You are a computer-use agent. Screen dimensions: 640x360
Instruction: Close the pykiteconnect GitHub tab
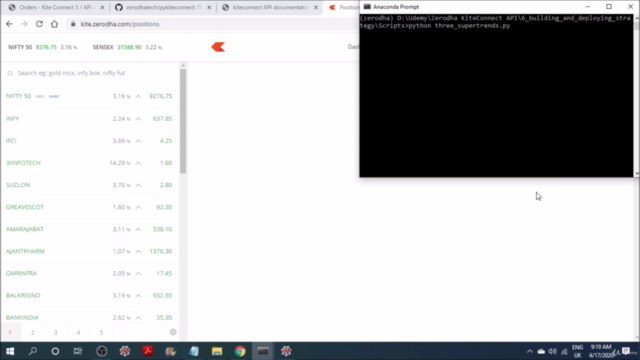tap(209, 7)
